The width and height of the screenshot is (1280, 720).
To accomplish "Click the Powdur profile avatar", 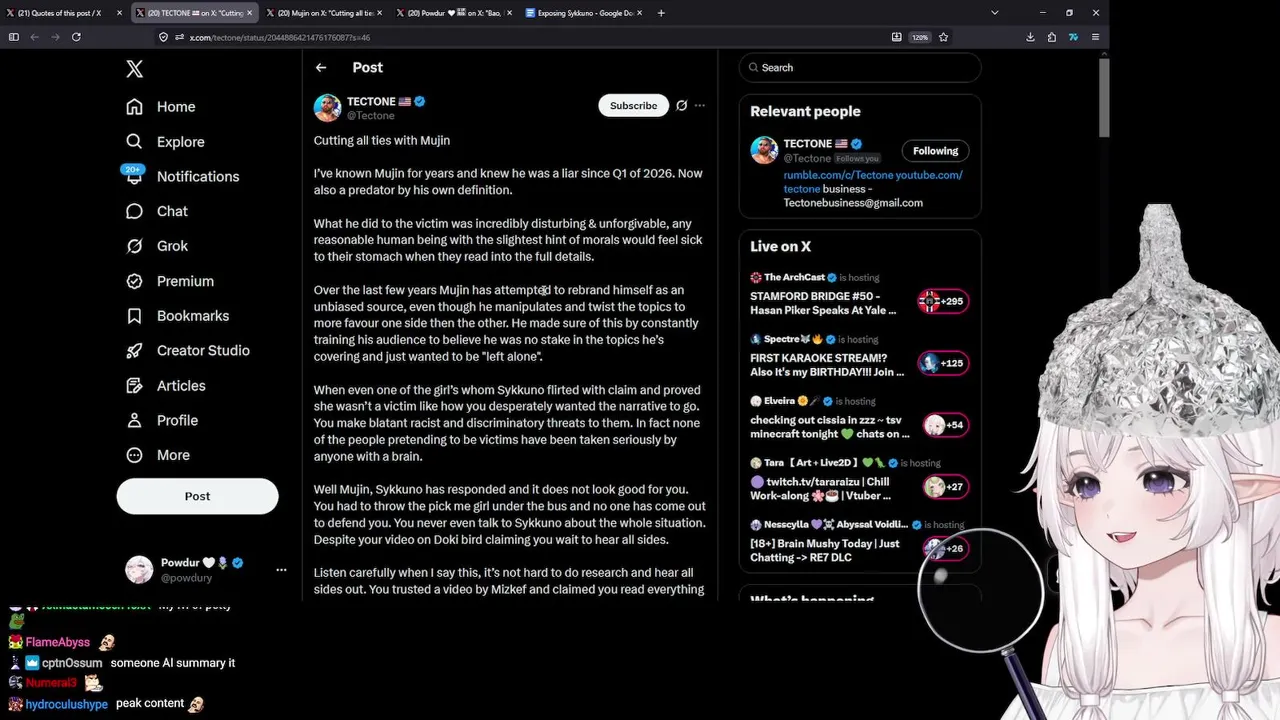I will click(139, 570).
